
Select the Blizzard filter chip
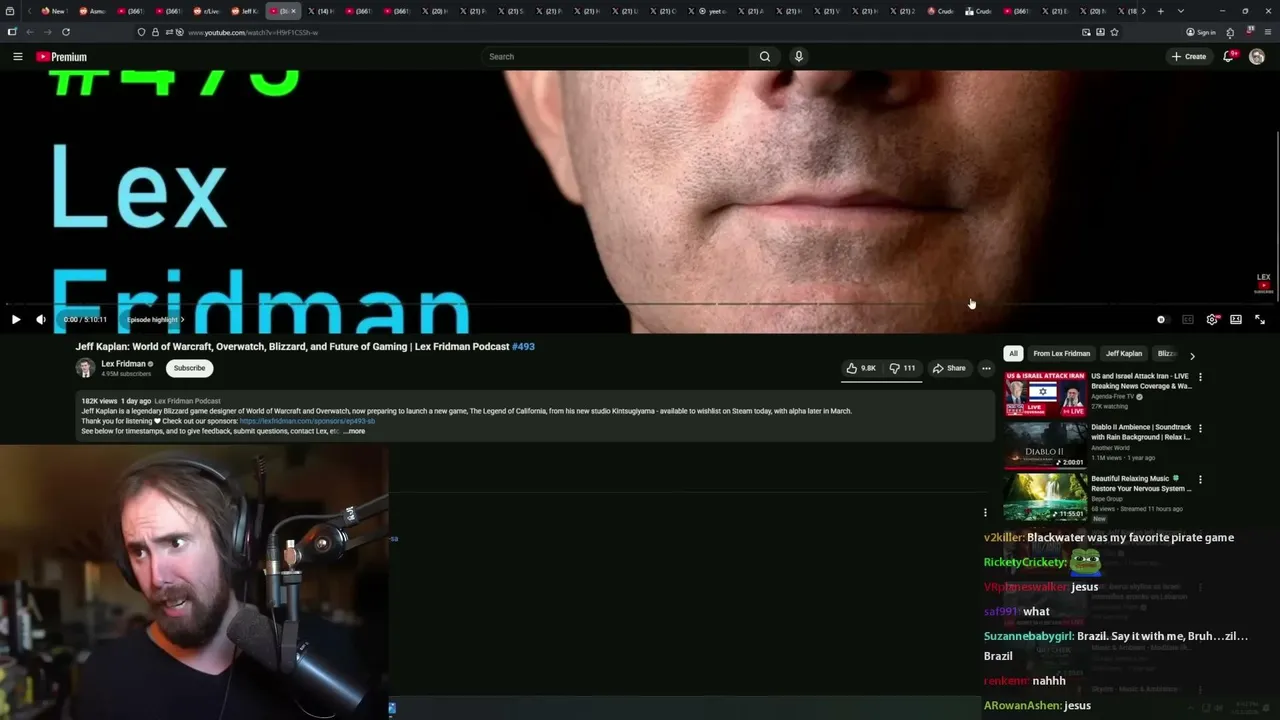coord(1167,353)
